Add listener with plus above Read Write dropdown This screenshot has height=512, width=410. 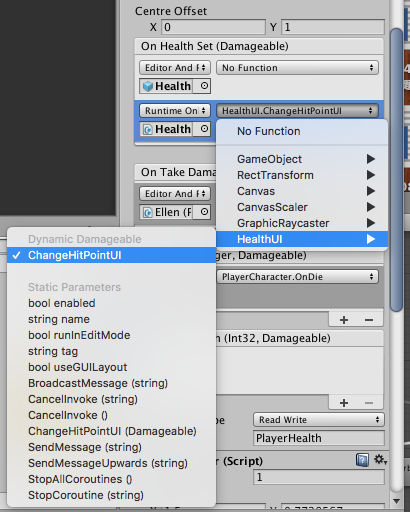pos(344,403)
